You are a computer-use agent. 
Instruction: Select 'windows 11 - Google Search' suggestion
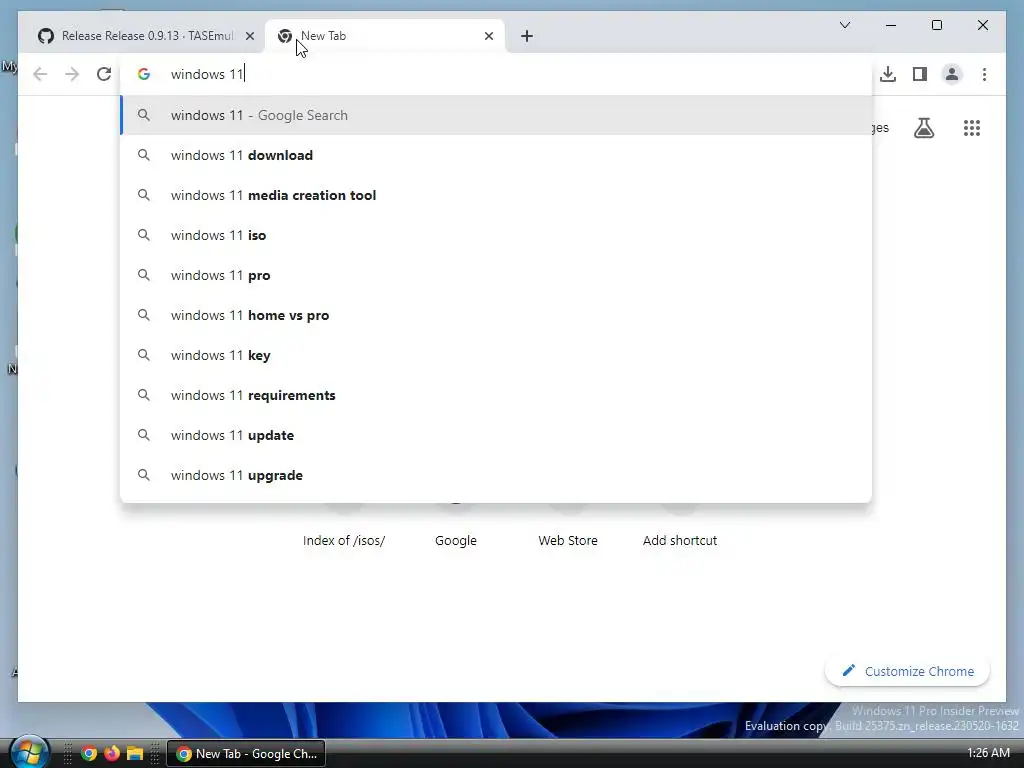click(496, 116)
